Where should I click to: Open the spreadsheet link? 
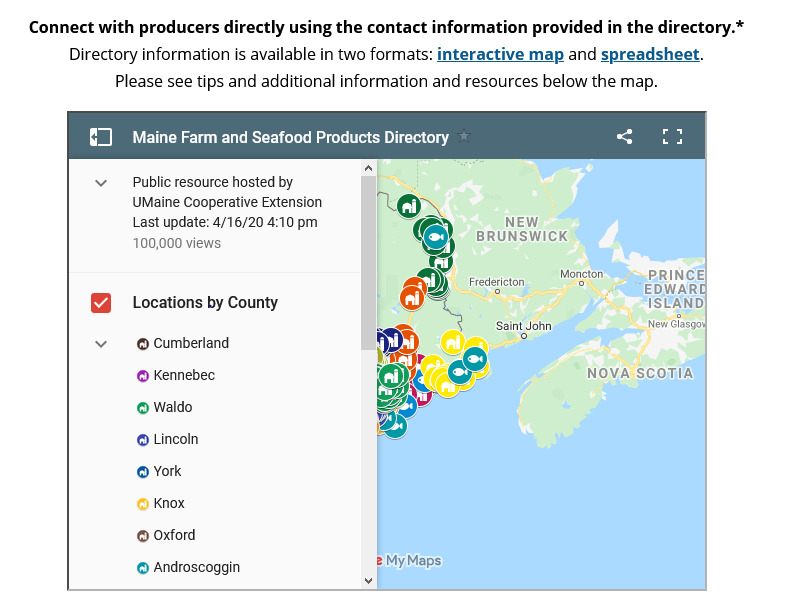(650, 54)
